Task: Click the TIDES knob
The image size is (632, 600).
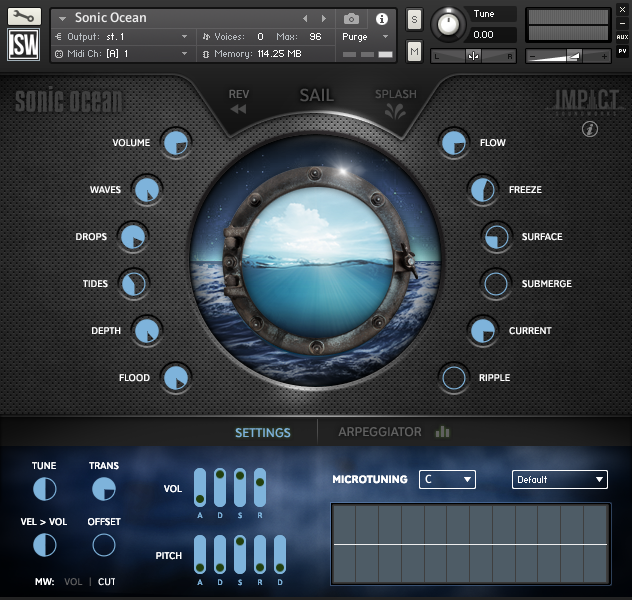Action: click(133, 284)
